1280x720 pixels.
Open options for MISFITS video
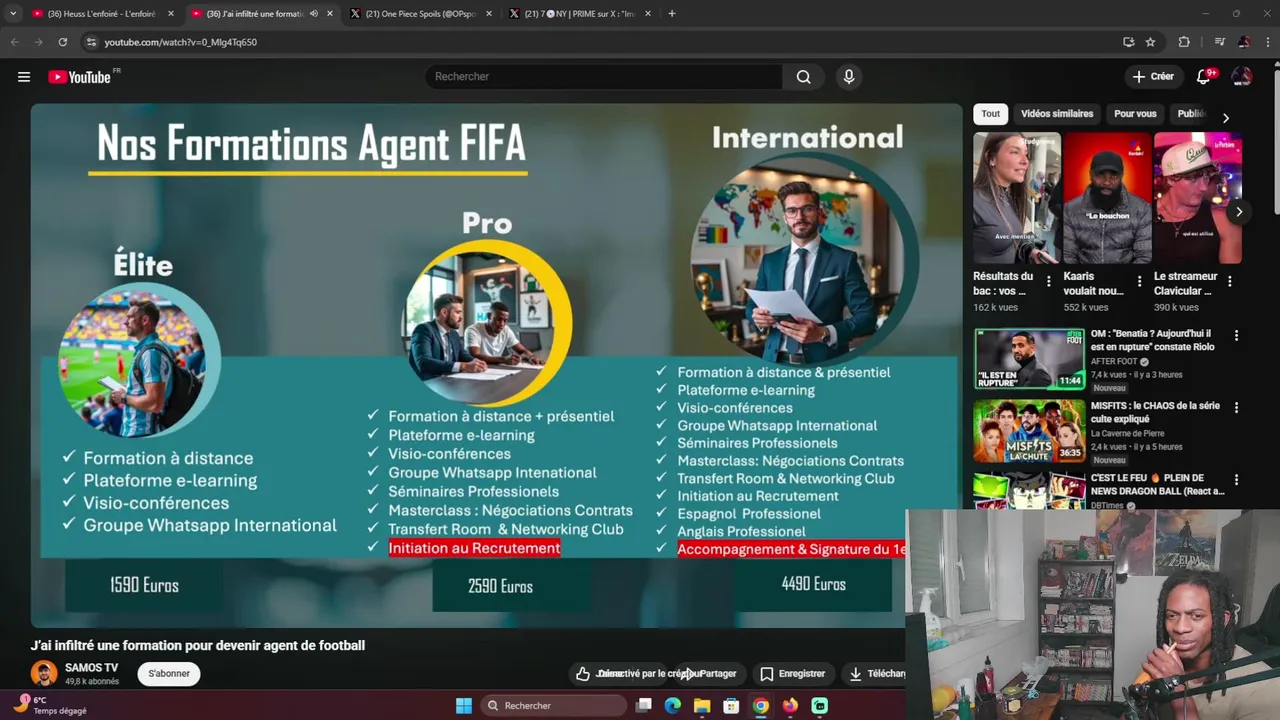[1236, 408]
